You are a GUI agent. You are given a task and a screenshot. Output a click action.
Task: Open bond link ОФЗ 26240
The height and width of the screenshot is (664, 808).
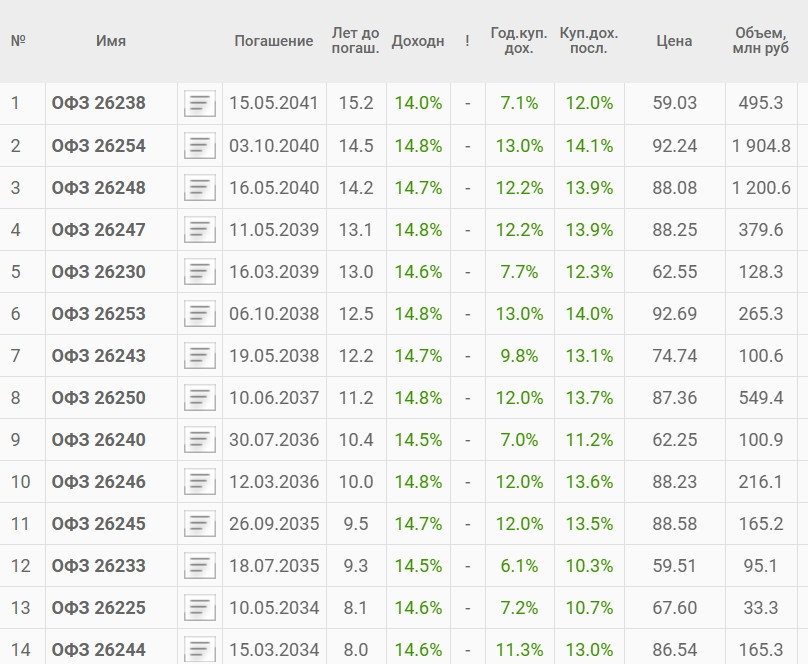pyautogui.click(x=98, y=439)
